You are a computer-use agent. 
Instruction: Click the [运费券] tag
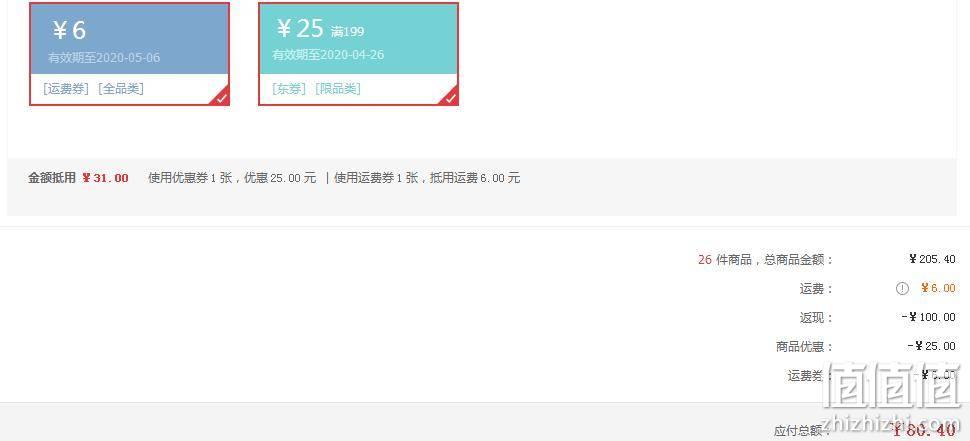point(66,88)
